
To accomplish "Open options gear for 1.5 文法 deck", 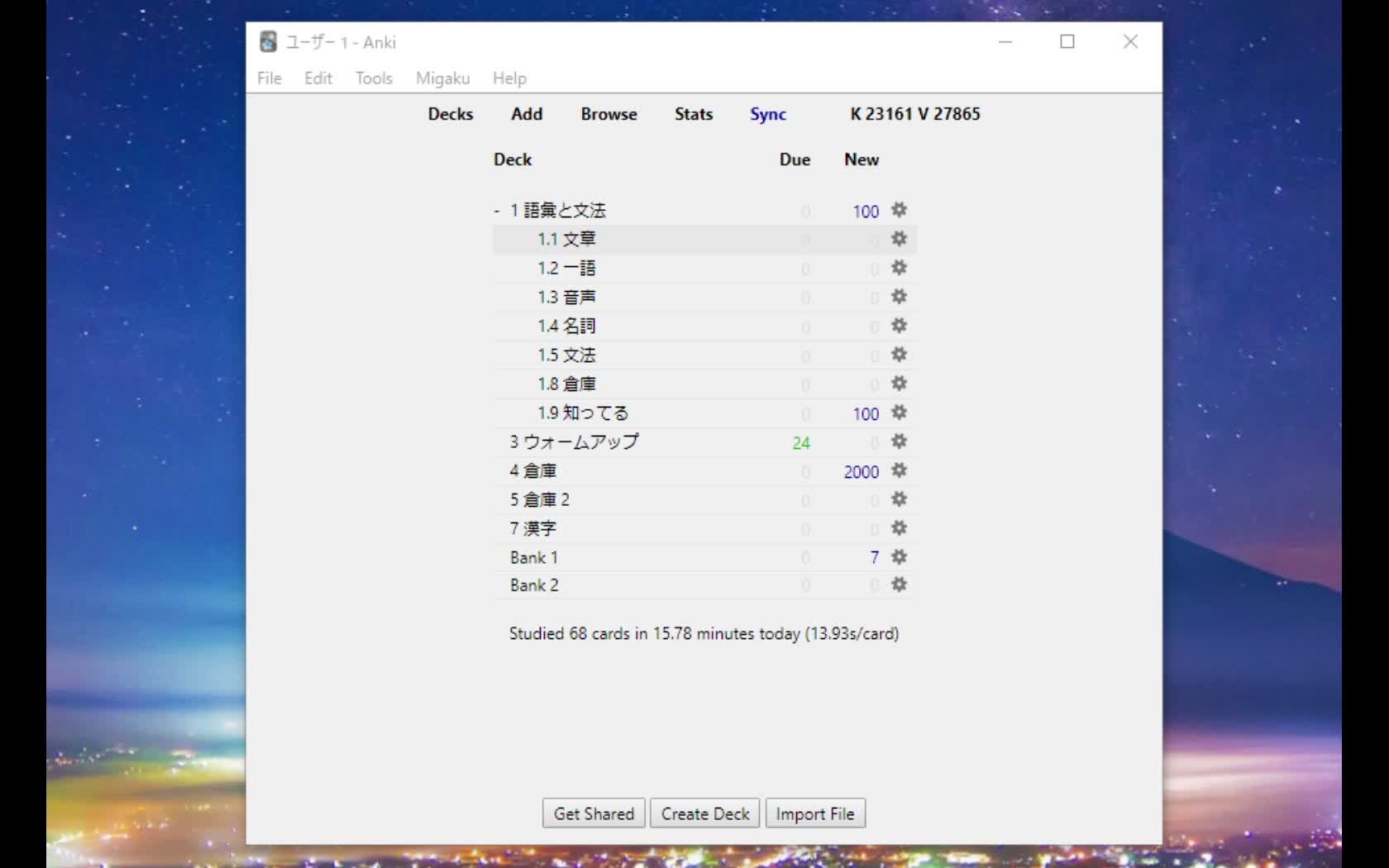I will (x=899, y=355).
